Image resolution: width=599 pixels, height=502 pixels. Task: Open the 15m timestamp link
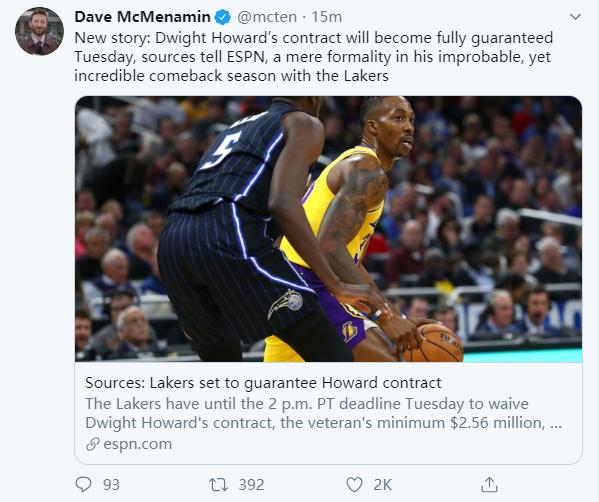click(x=326, y=17)
